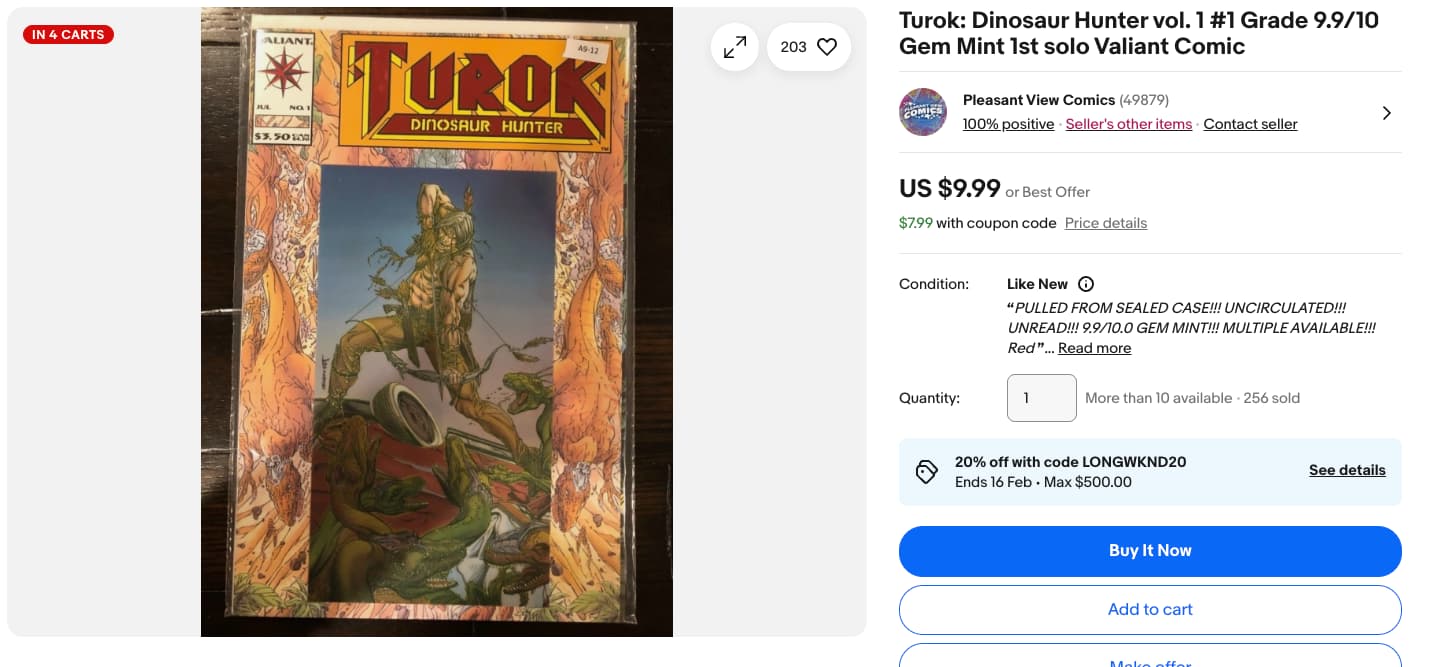The height and width of the screenshot is (667, 1432).
Task: View the 100% positive feedback link
Action: point(1008,124)
